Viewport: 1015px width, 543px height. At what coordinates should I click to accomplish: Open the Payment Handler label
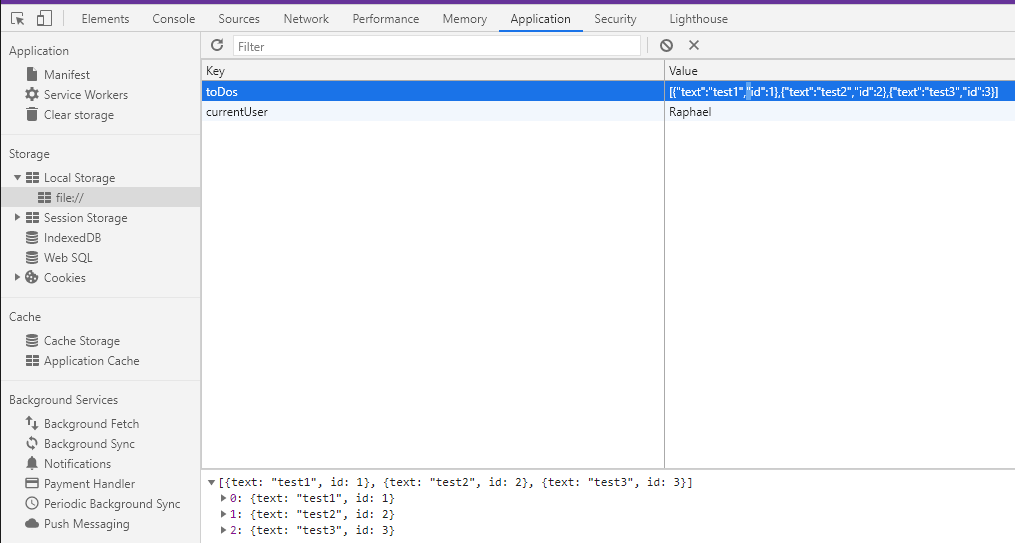[x=89, y=483]
